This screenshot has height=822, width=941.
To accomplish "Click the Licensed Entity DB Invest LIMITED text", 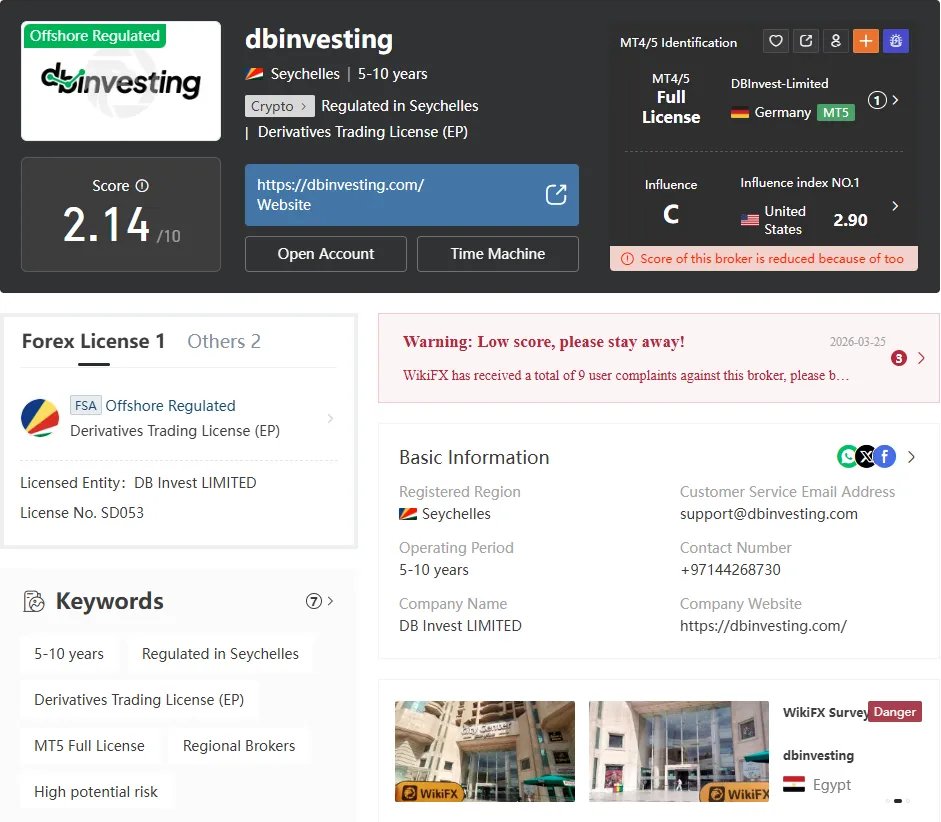I will click(x=139, y=483).
